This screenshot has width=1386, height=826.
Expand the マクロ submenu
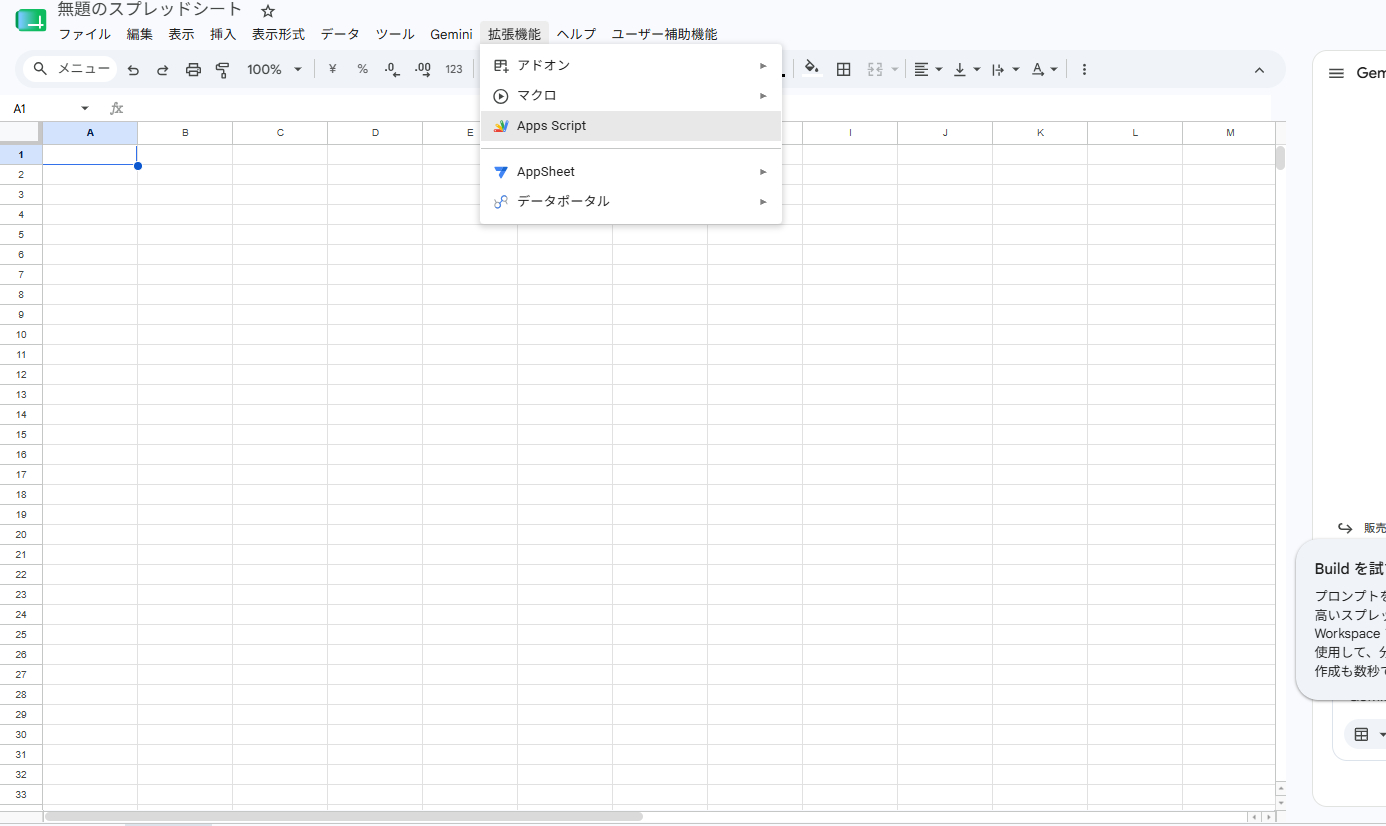click(631, 96)
